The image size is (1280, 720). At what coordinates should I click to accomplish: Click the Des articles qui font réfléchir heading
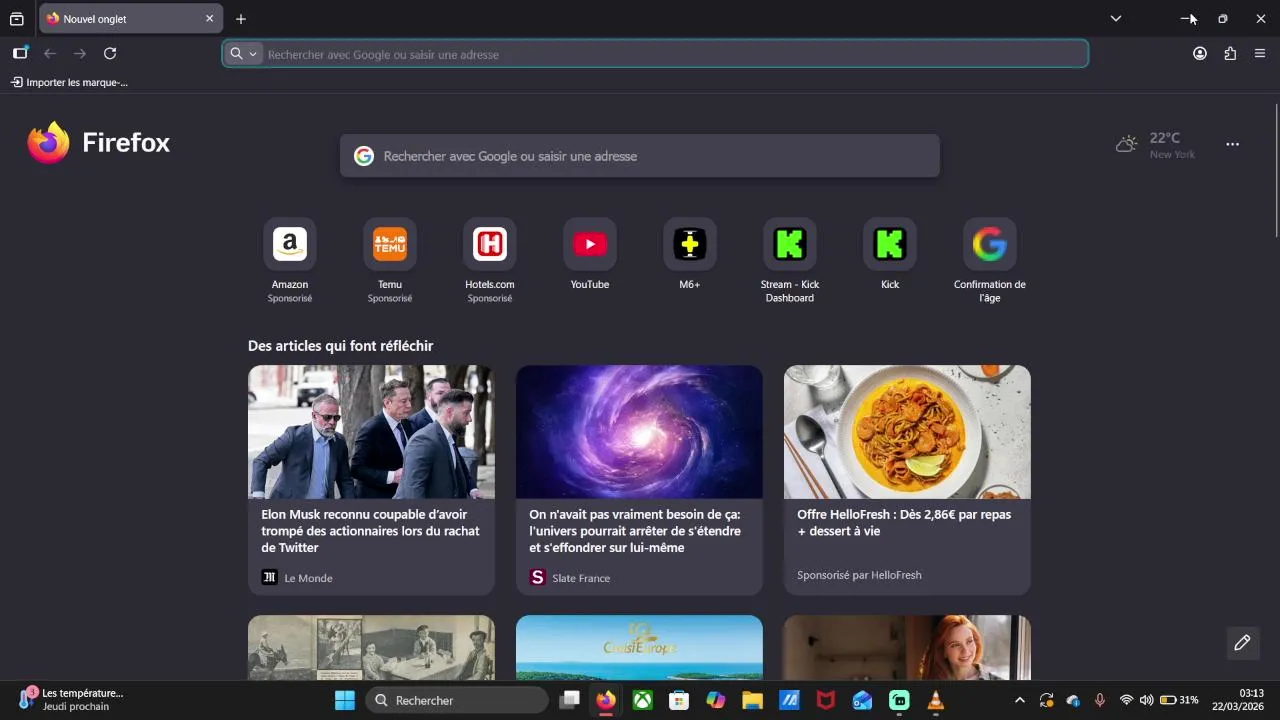(x=340, y=346)
